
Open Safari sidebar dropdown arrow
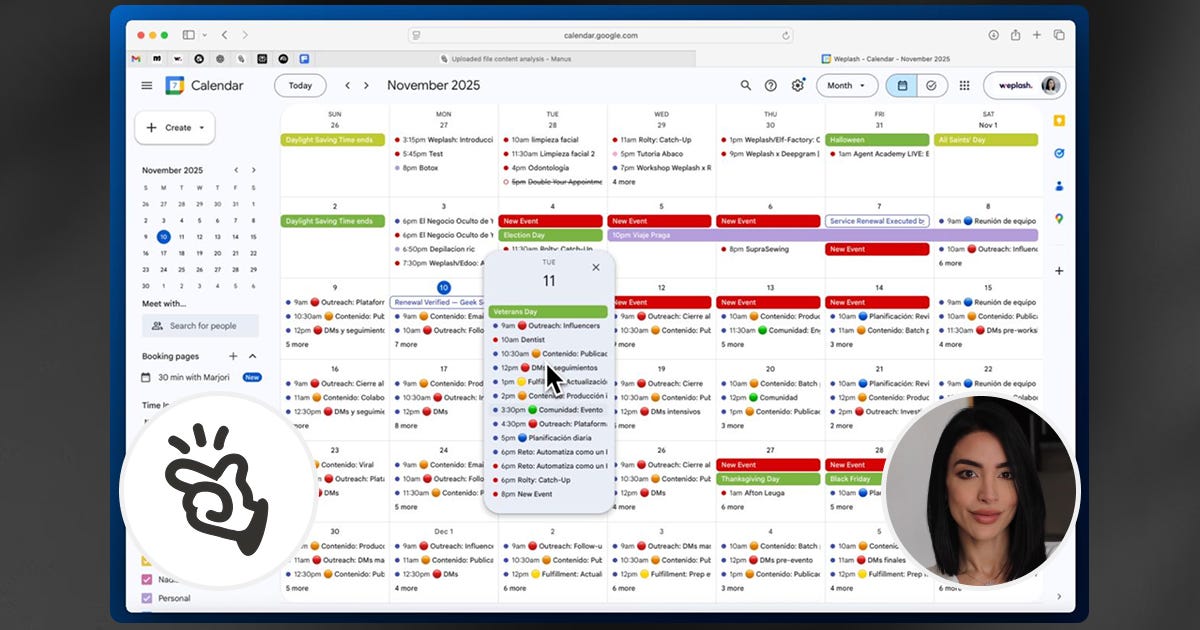[204, 35]
